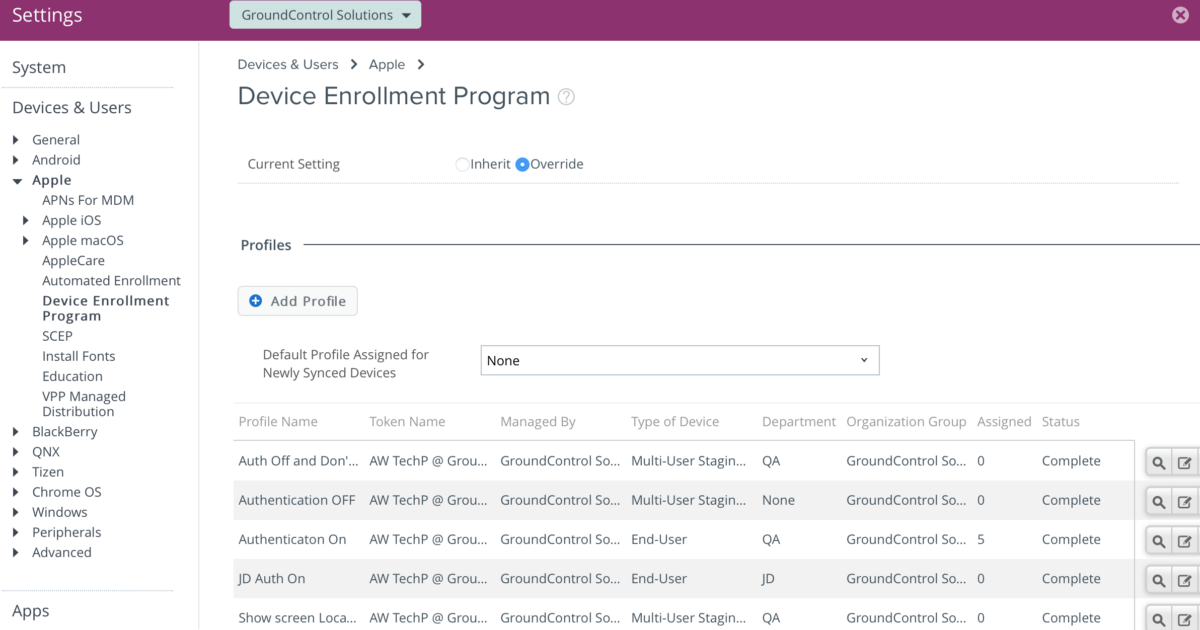The width and height of the screenshot is (1200, 630).
Task: View details of the "Authentication OFF" profile
Action: tap(1159, 500)
